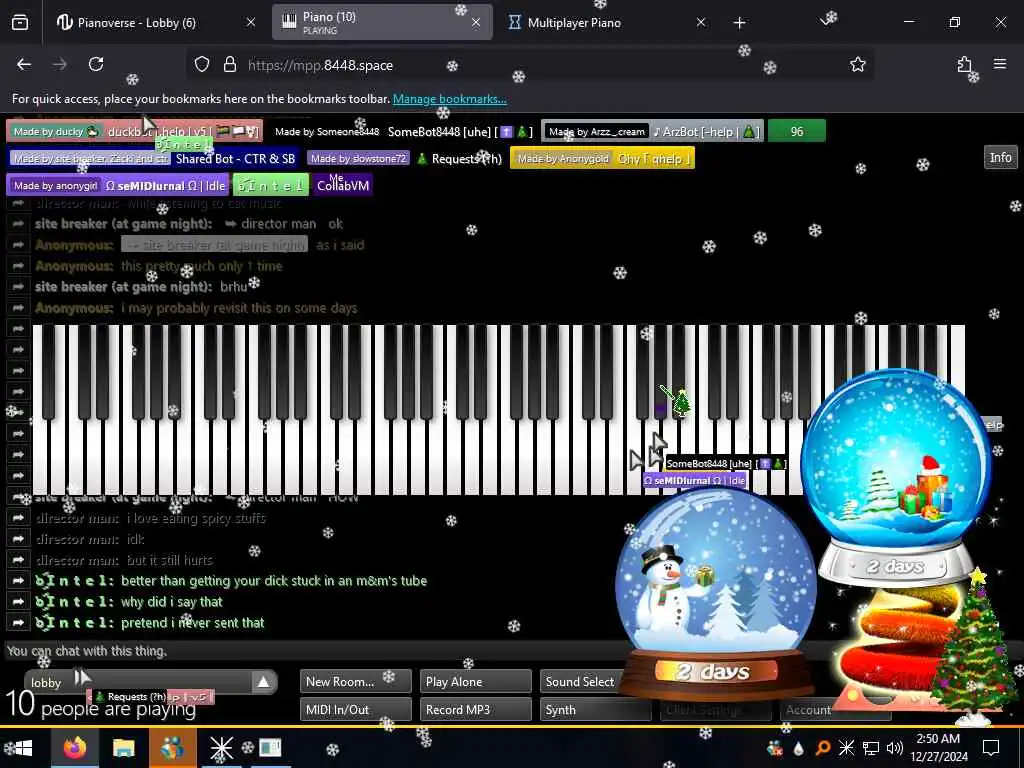Select the SomeBot8448 [uhe] user tag
1024x768 pixels.
(x=403, y=131)
